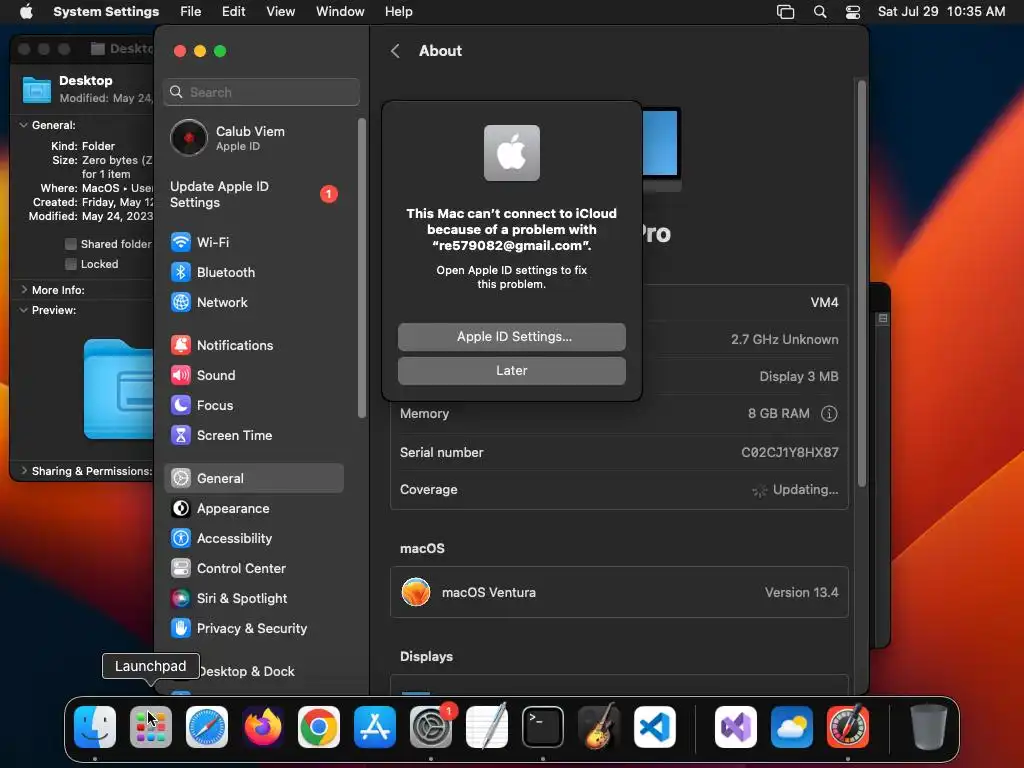Open Finder from the Dock
Image resolution: width=1024 pixels, height=768 pixels.
pyautogui.click(x=95, y=727)
